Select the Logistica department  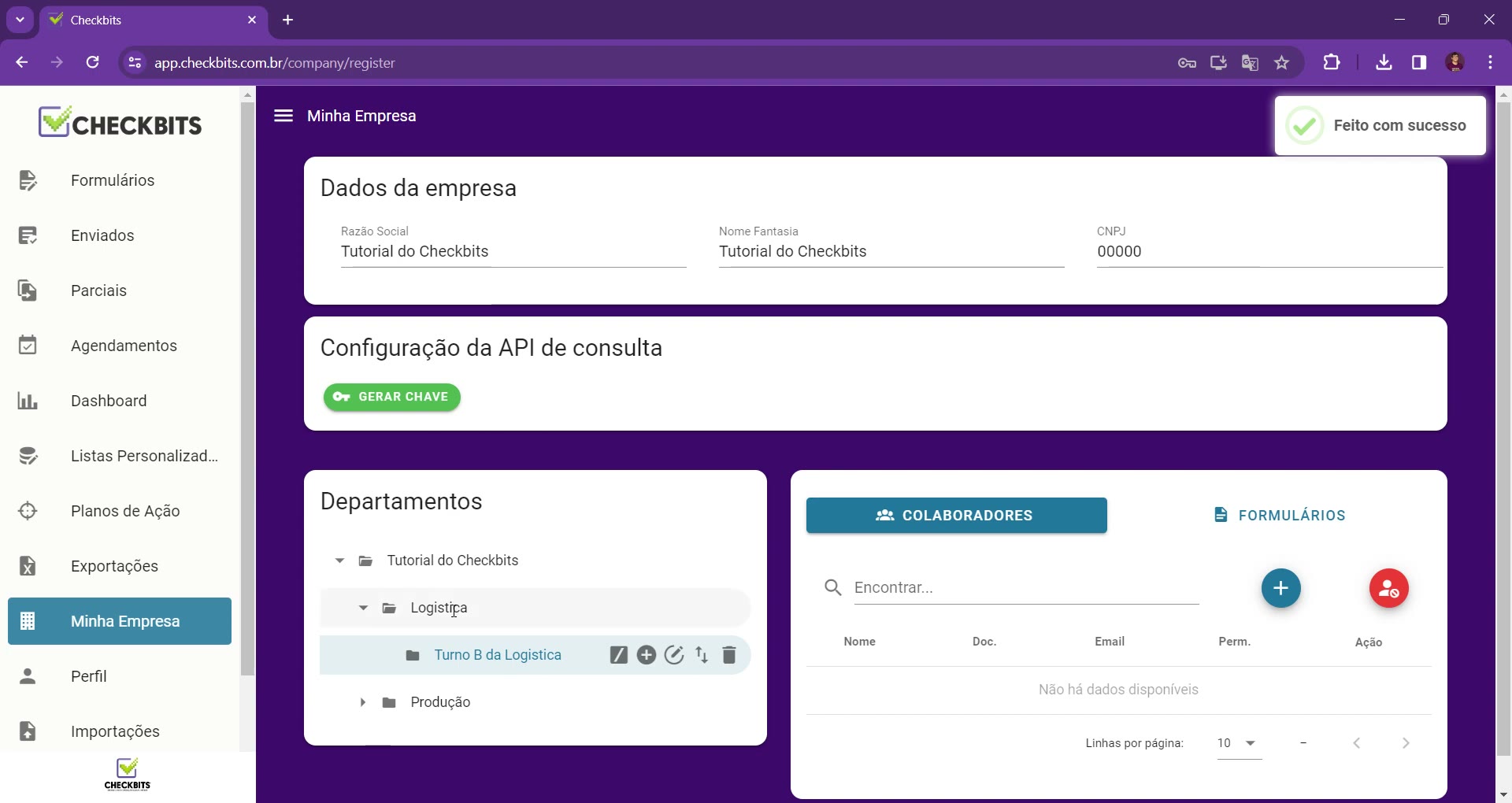click(439, 608)
